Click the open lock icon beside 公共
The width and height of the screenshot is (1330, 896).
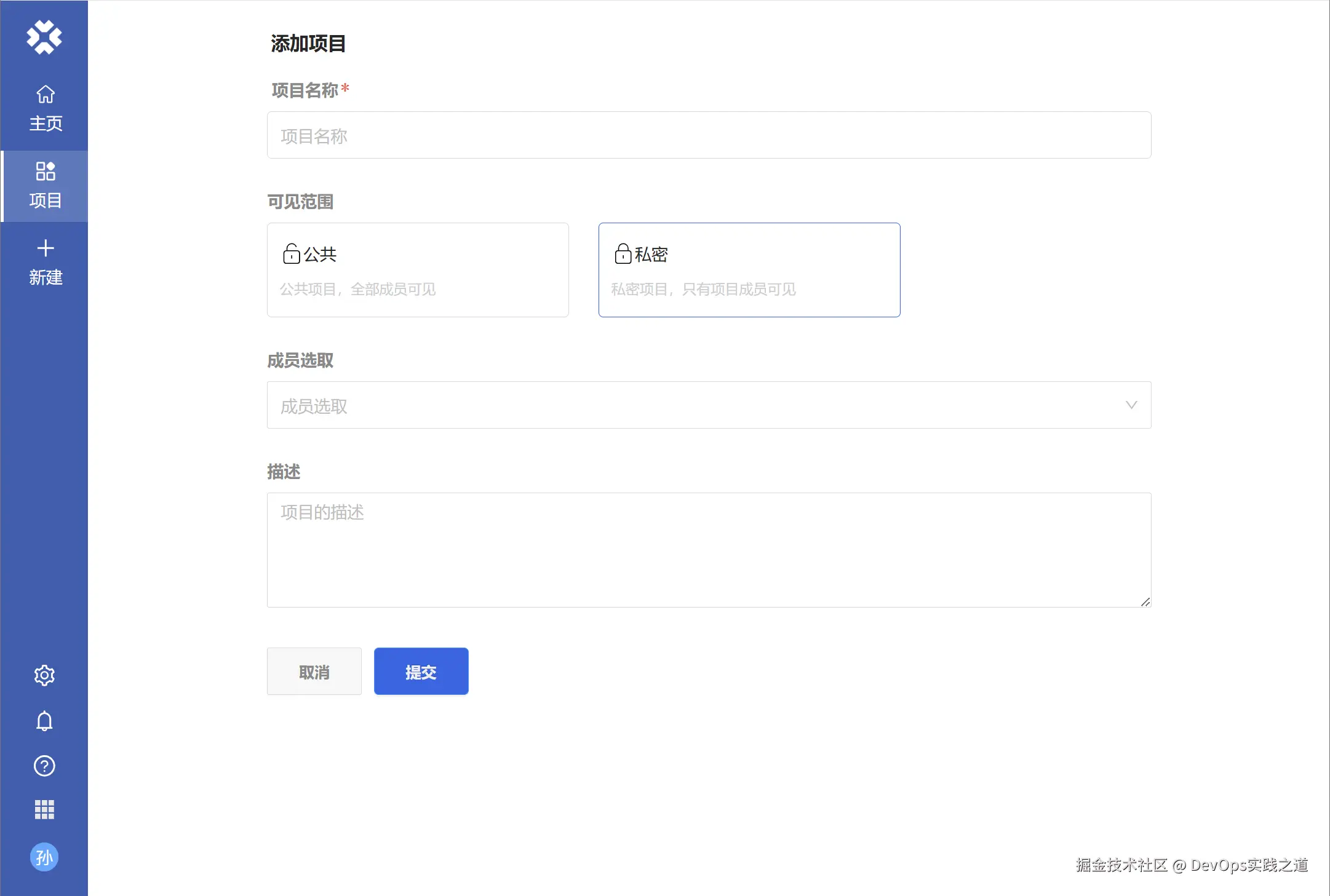point(291,253)
